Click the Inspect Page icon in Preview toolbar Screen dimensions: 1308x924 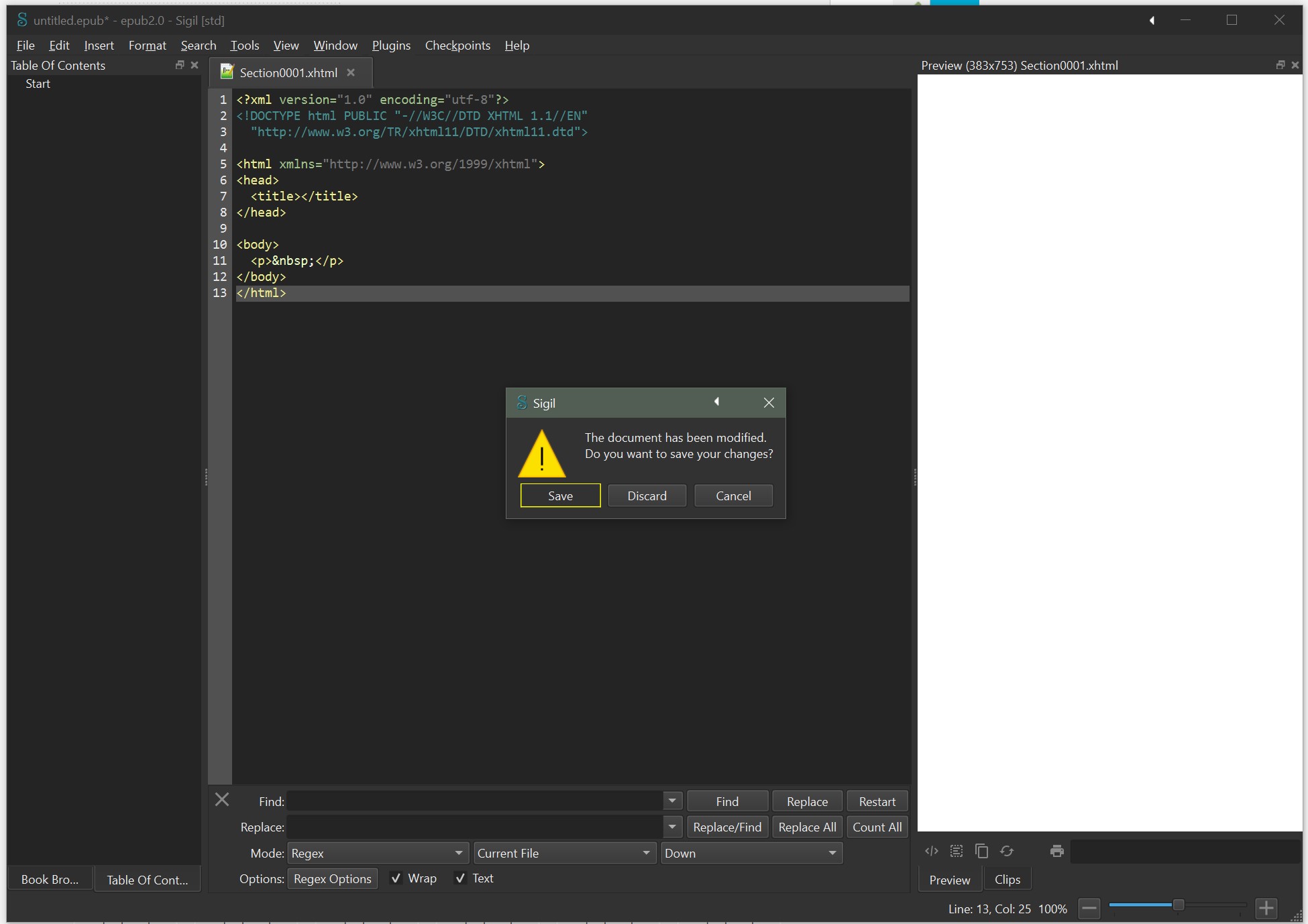click(931, 851)
